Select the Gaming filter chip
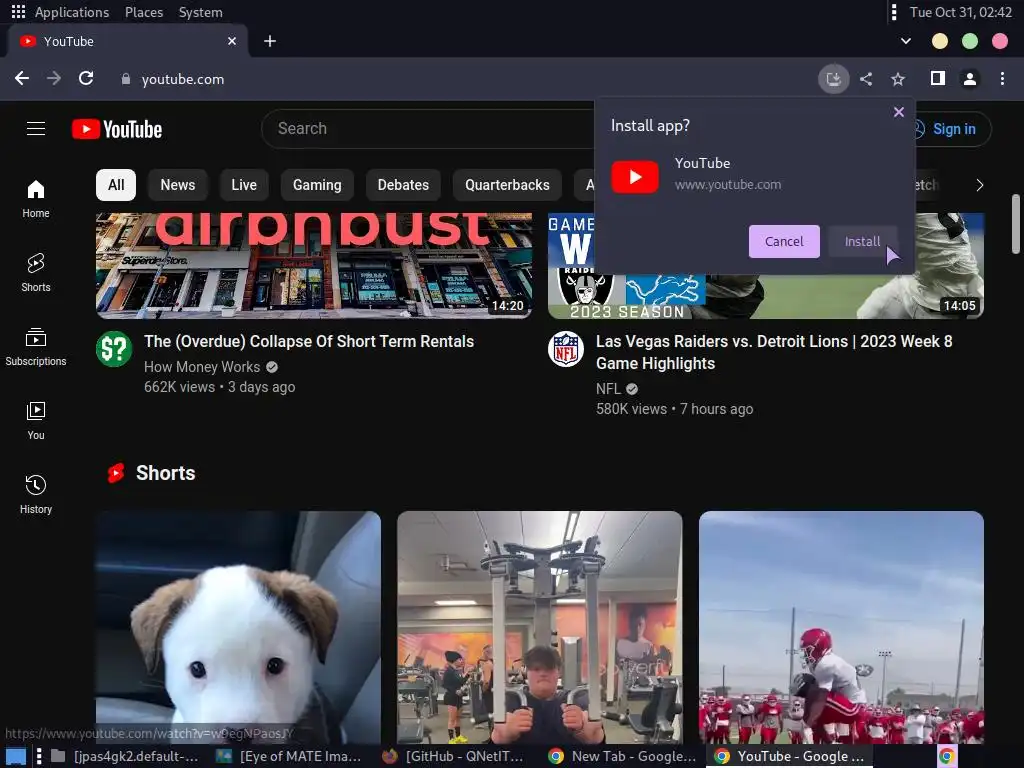Viewport: 1024px width, 768px height. [317, 185]
